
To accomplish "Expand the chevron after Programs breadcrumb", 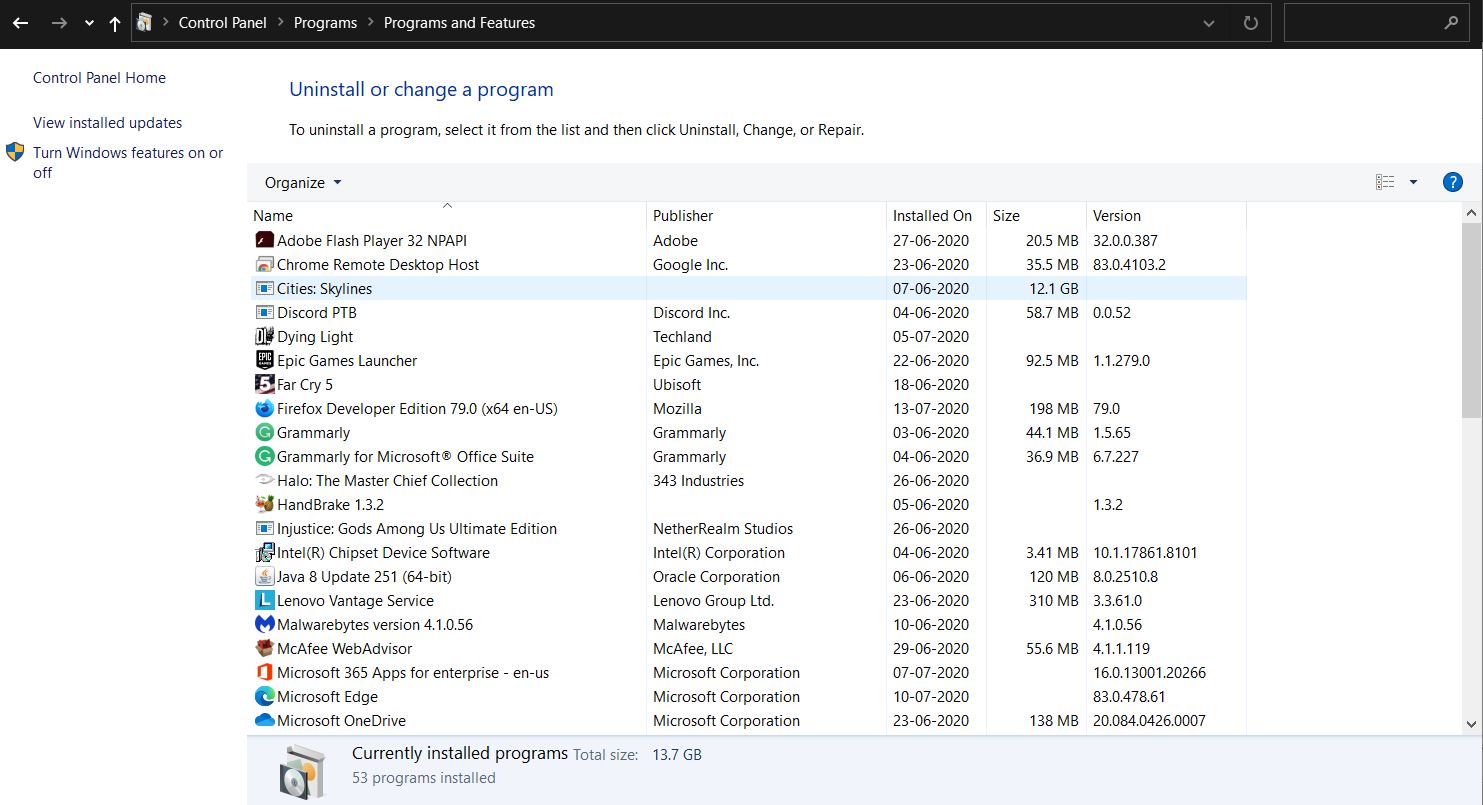I will [x=370, y=22].
